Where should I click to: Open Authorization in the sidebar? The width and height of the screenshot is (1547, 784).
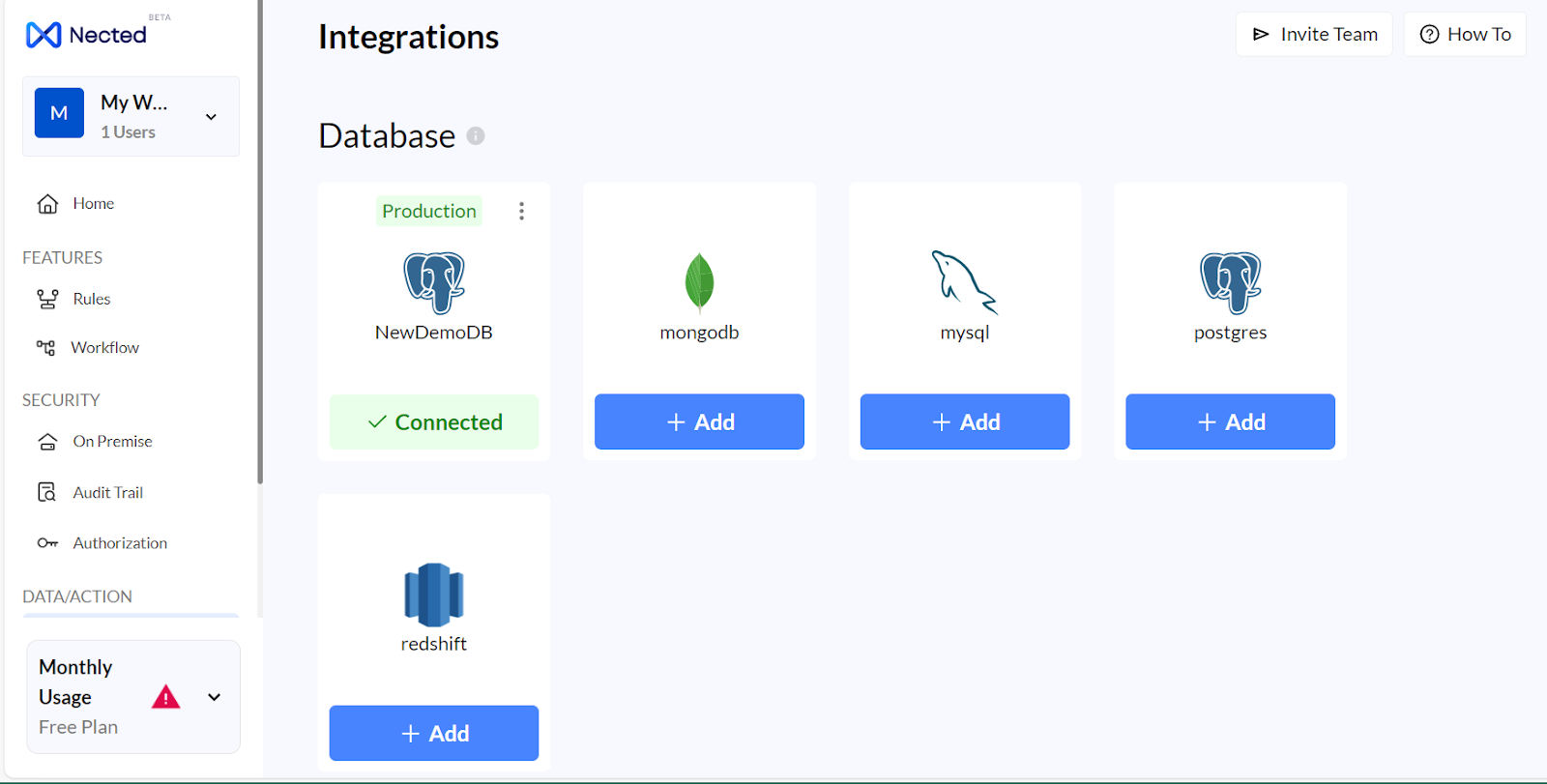(120, 543)
